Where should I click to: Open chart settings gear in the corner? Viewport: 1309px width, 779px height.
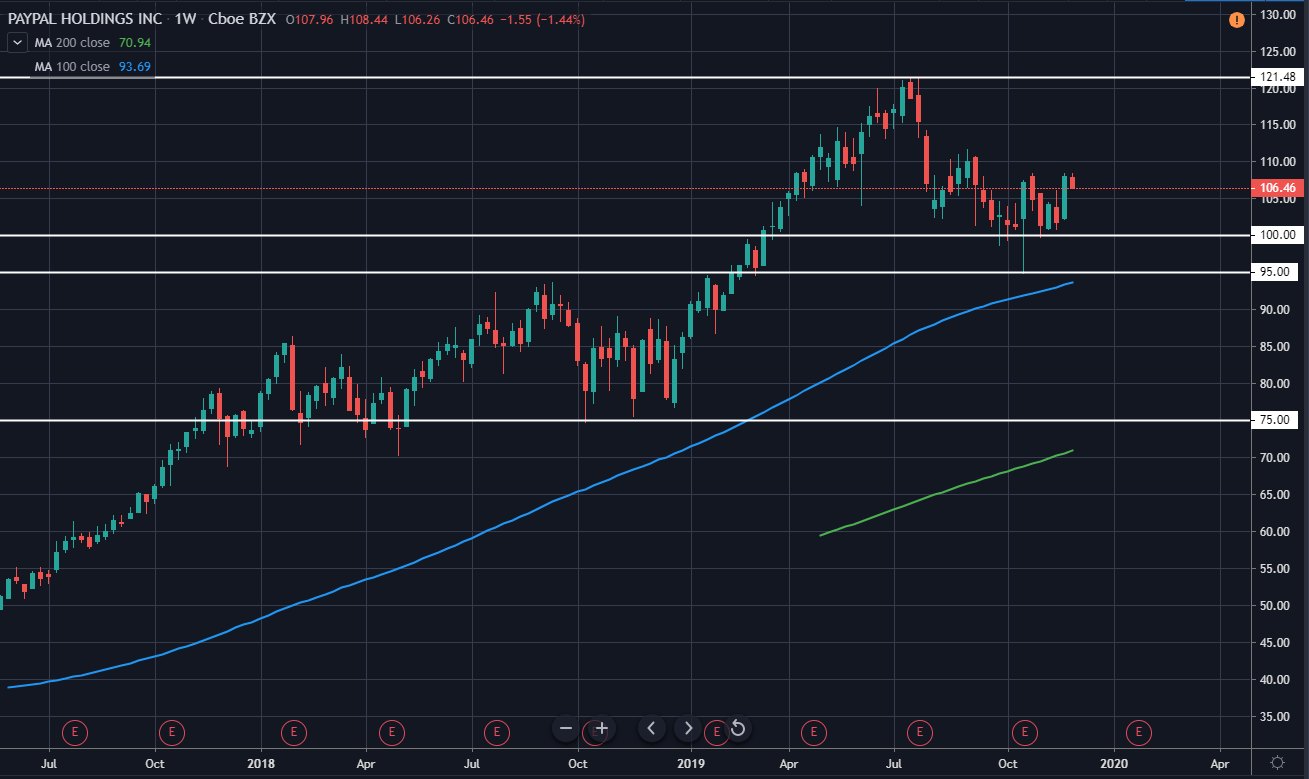tap(1277, 762)
